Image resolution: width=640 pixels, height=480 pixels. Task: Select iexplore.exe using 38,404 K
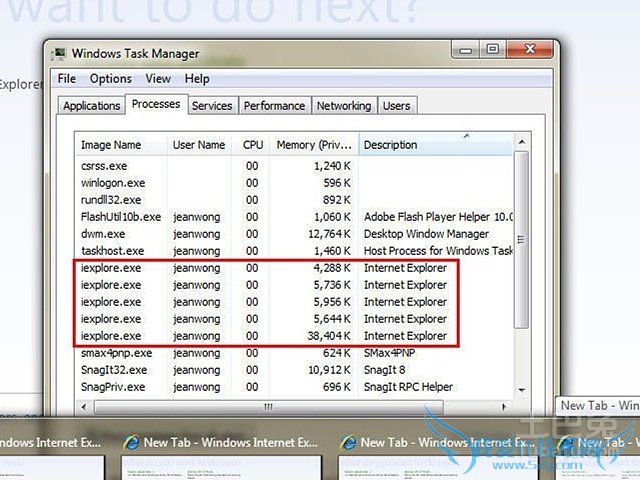pyautogui.click(x=294, y=336)
